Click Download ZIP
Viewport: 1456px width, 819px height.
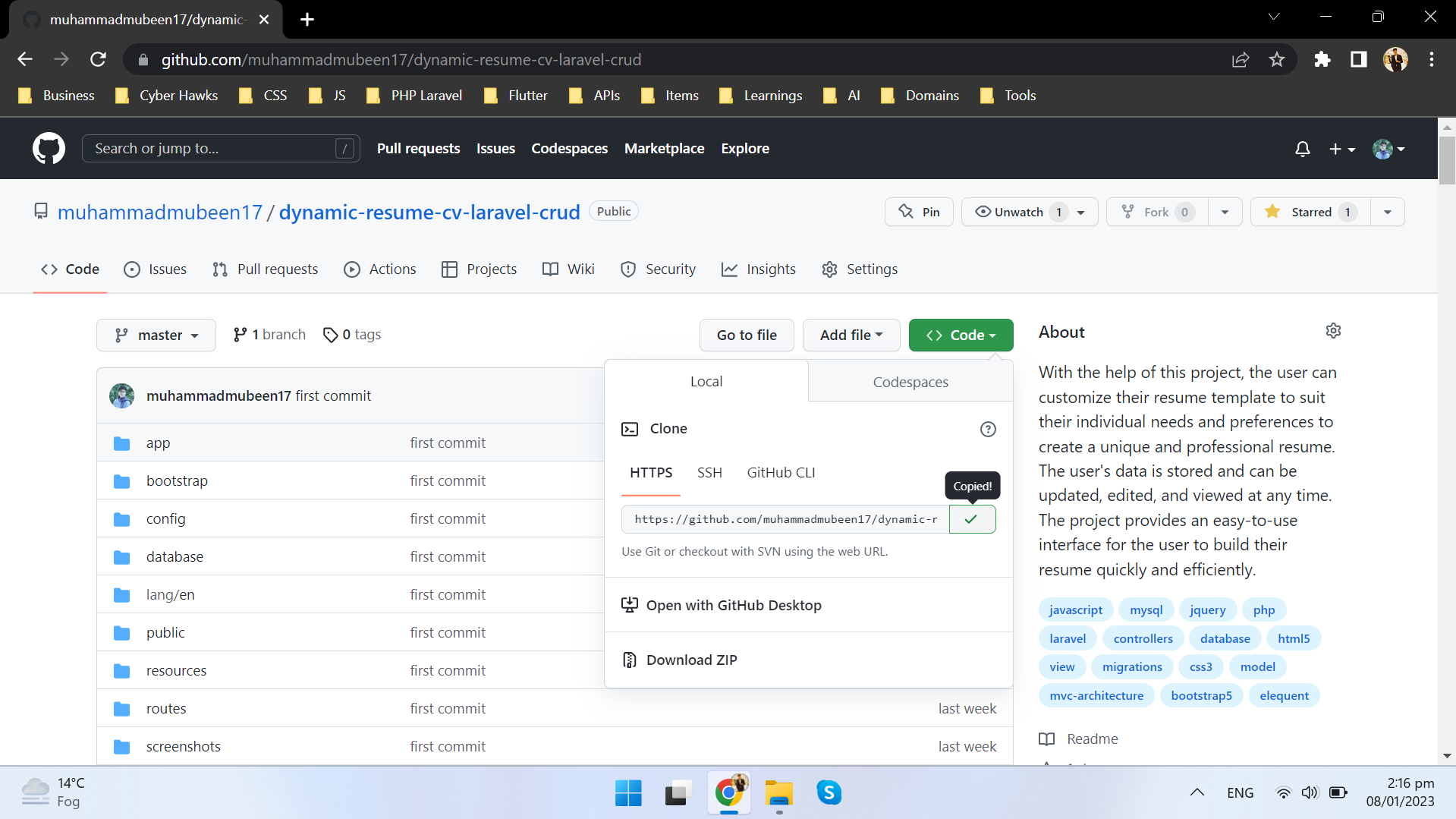tap(691, 660)
